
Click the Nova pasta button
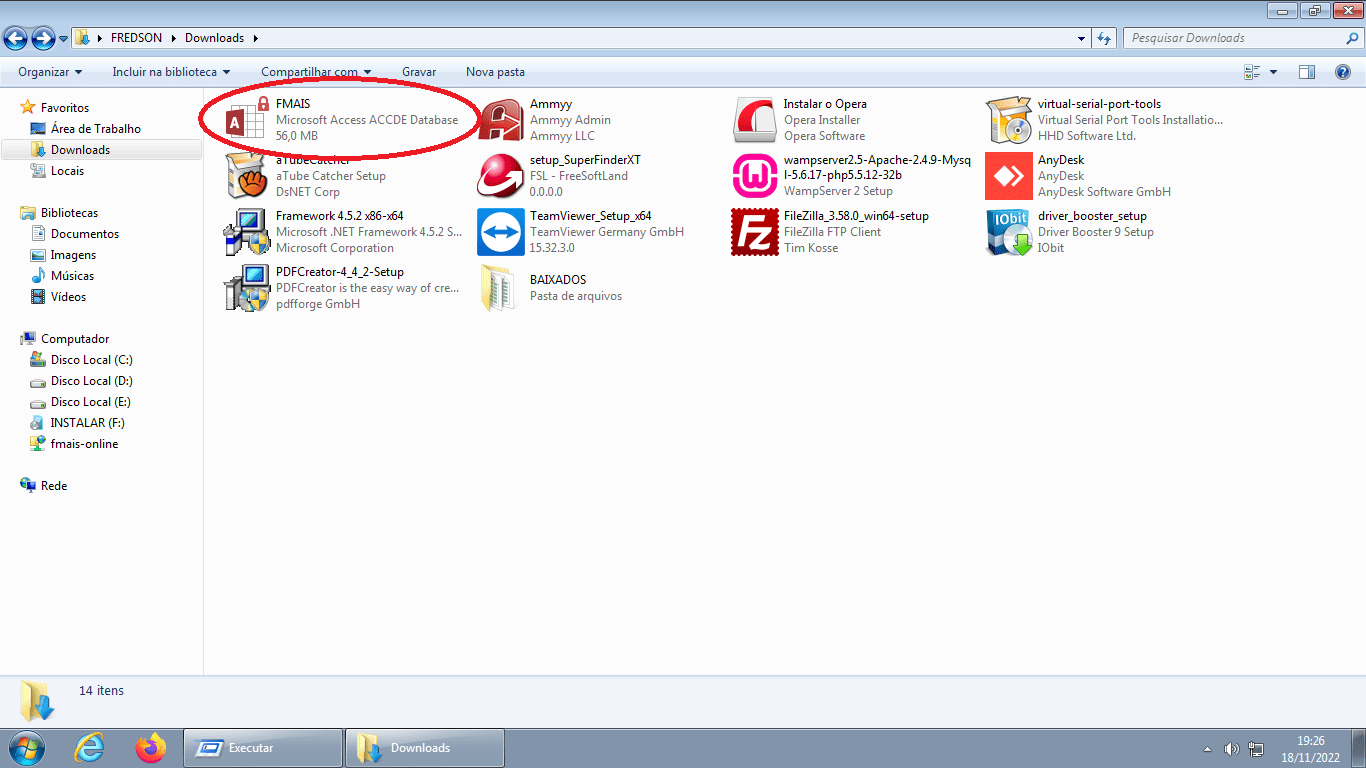tap(495, 72)
